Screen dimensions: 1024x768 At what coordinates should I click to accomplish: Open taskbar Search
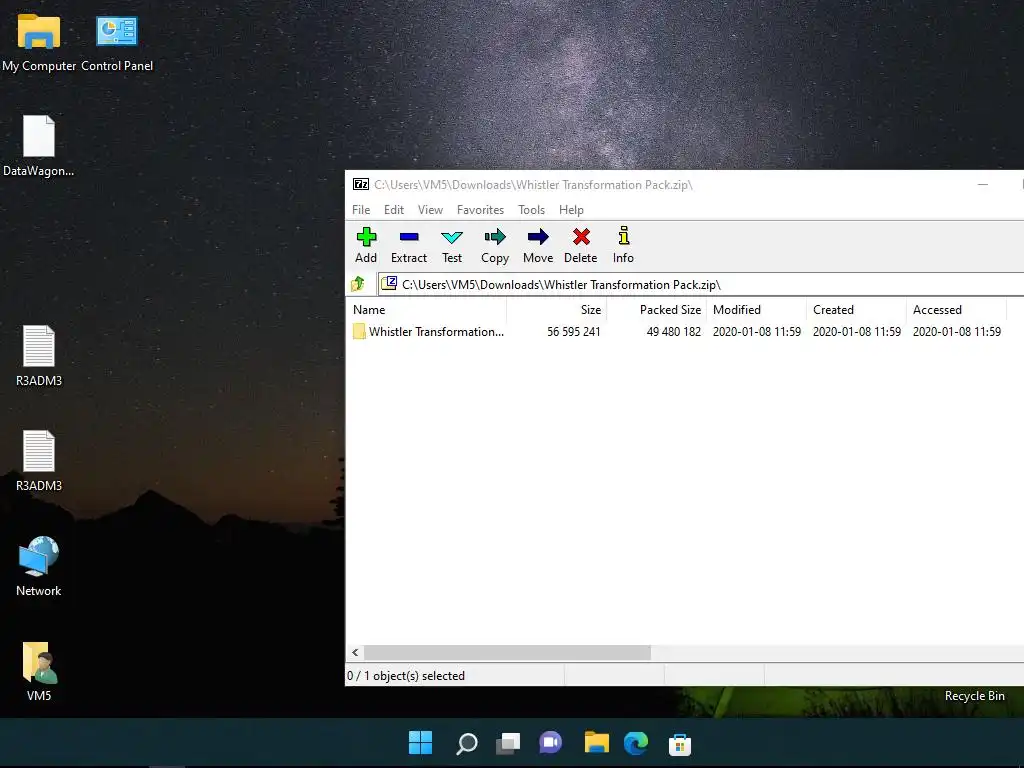pos(466,743)
